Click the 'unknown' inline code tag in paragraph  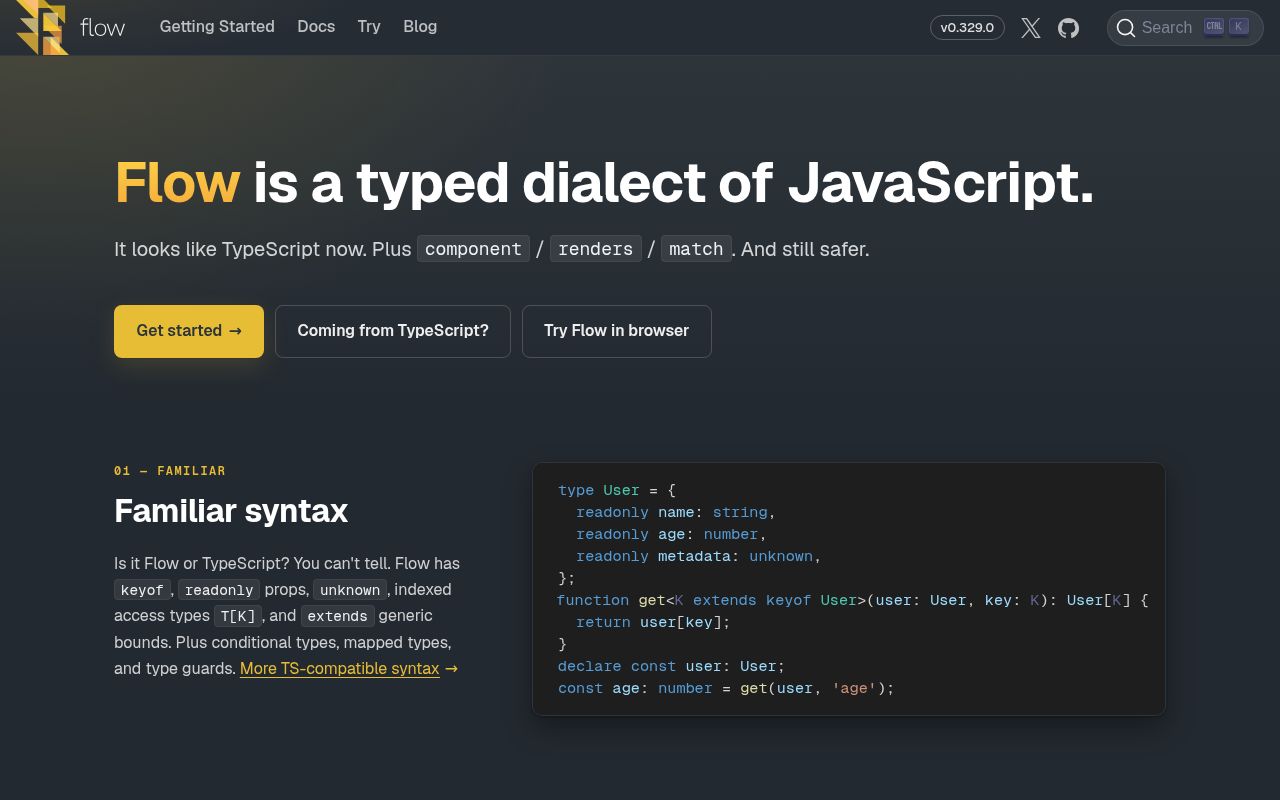[x=350, y=590]
